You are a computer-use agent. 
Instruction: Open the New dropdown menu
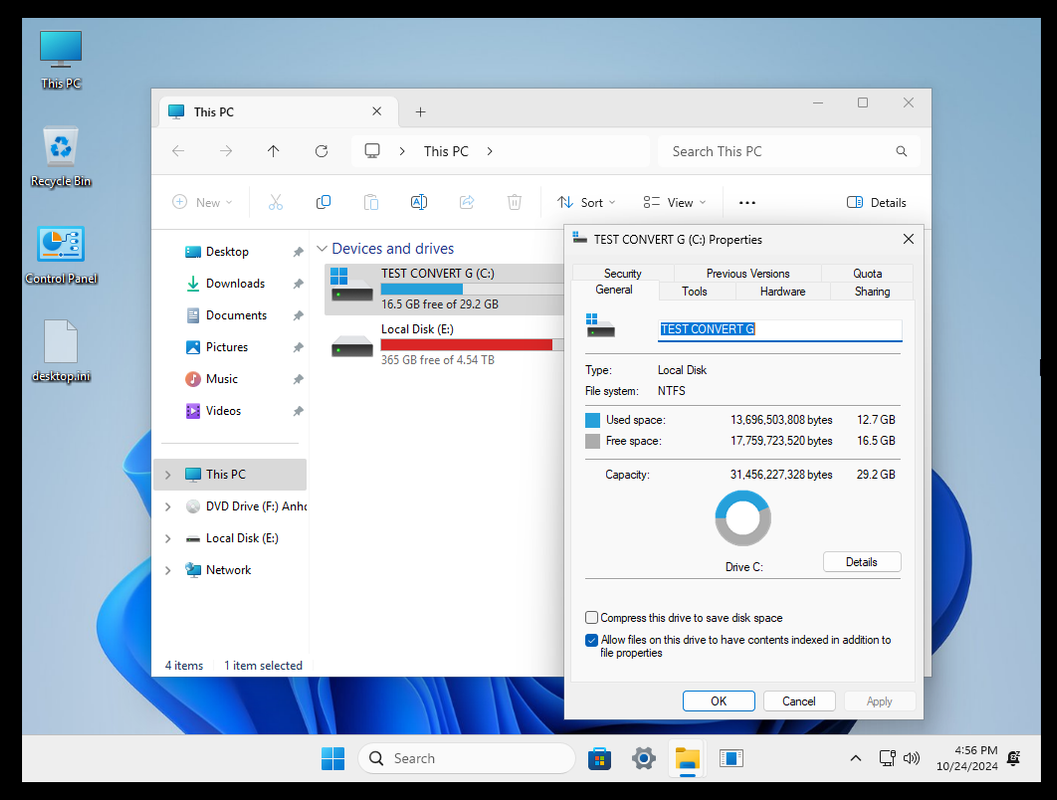[202, 202]
